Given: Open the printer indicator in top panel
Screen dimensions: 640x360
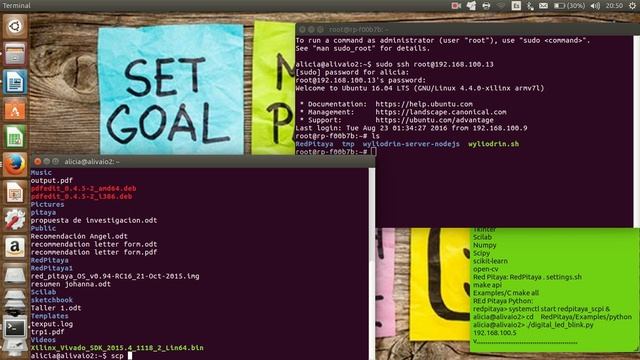Looking at the screenshot, I should pos(486,6).
